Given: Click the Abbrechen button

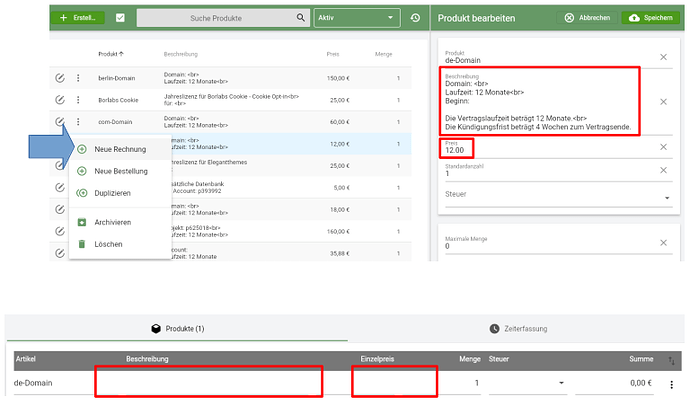Looking at the screenshot, I should coord(588,18).
